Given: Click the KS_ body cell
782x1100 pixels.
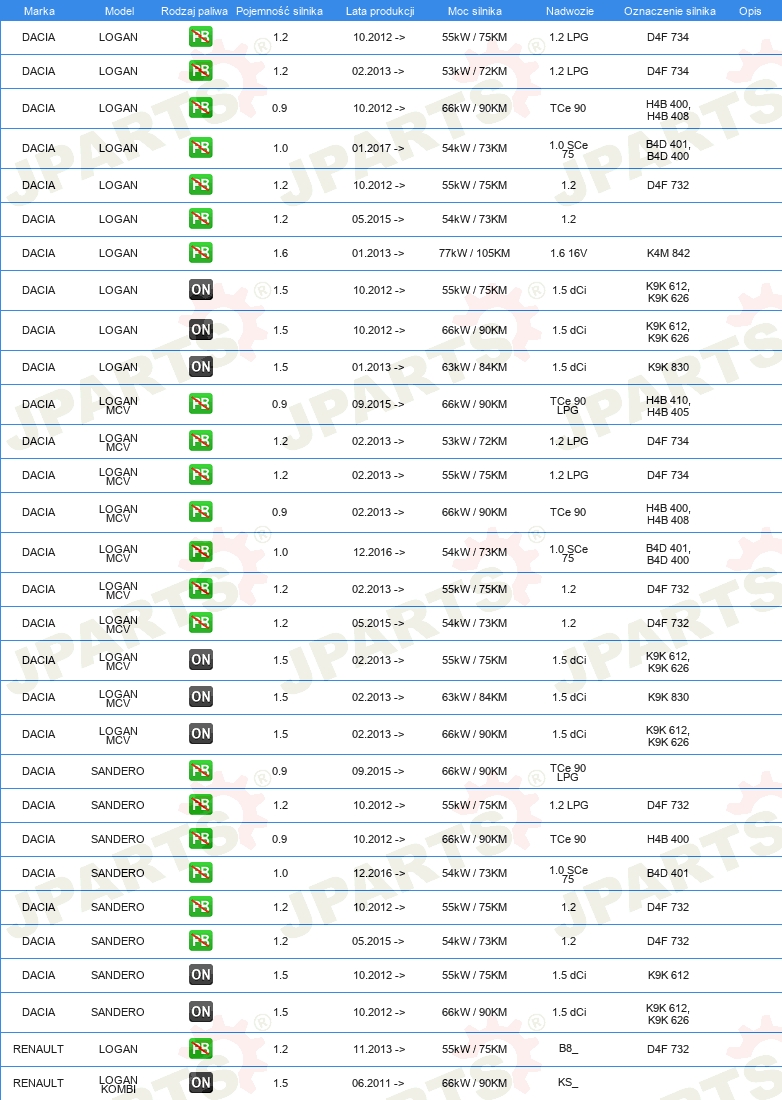Looking at the screenshot, I should point(568,1082).
